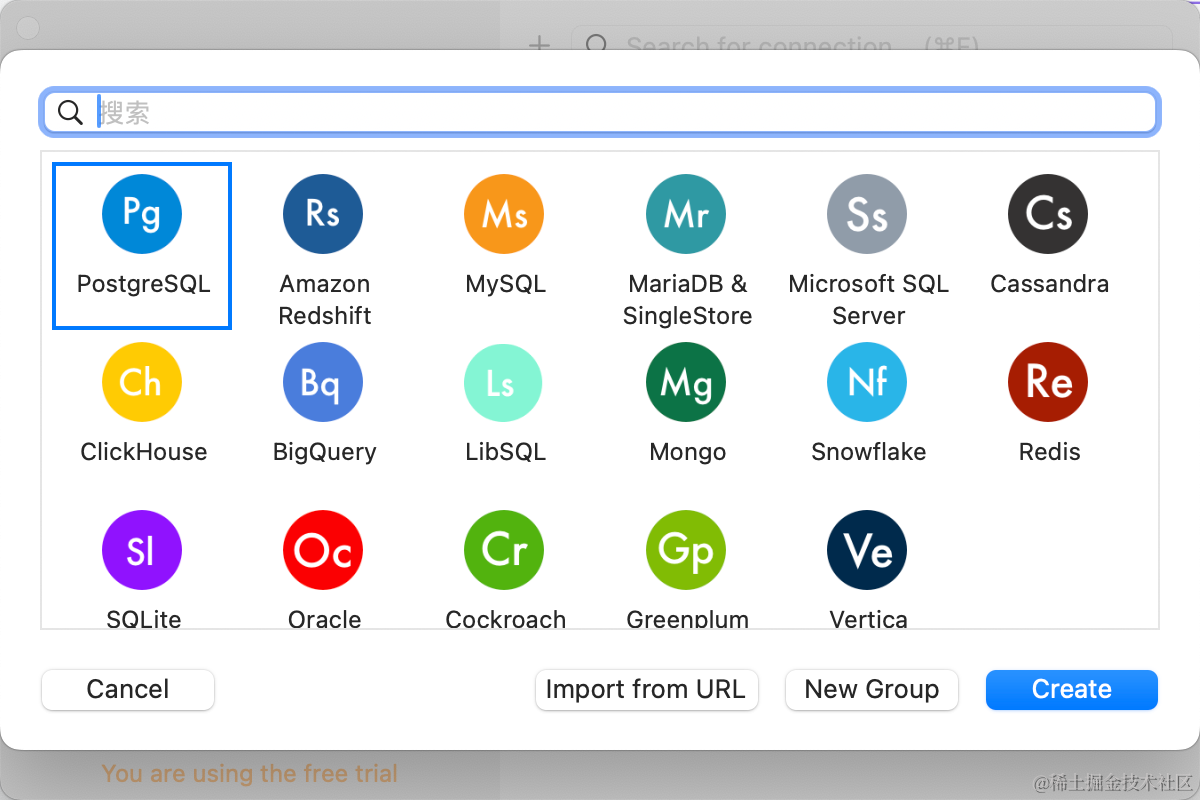Click 'You are using the free trial' text
Viewport: 1200px width, 800px height.
(x=250, y=773)
